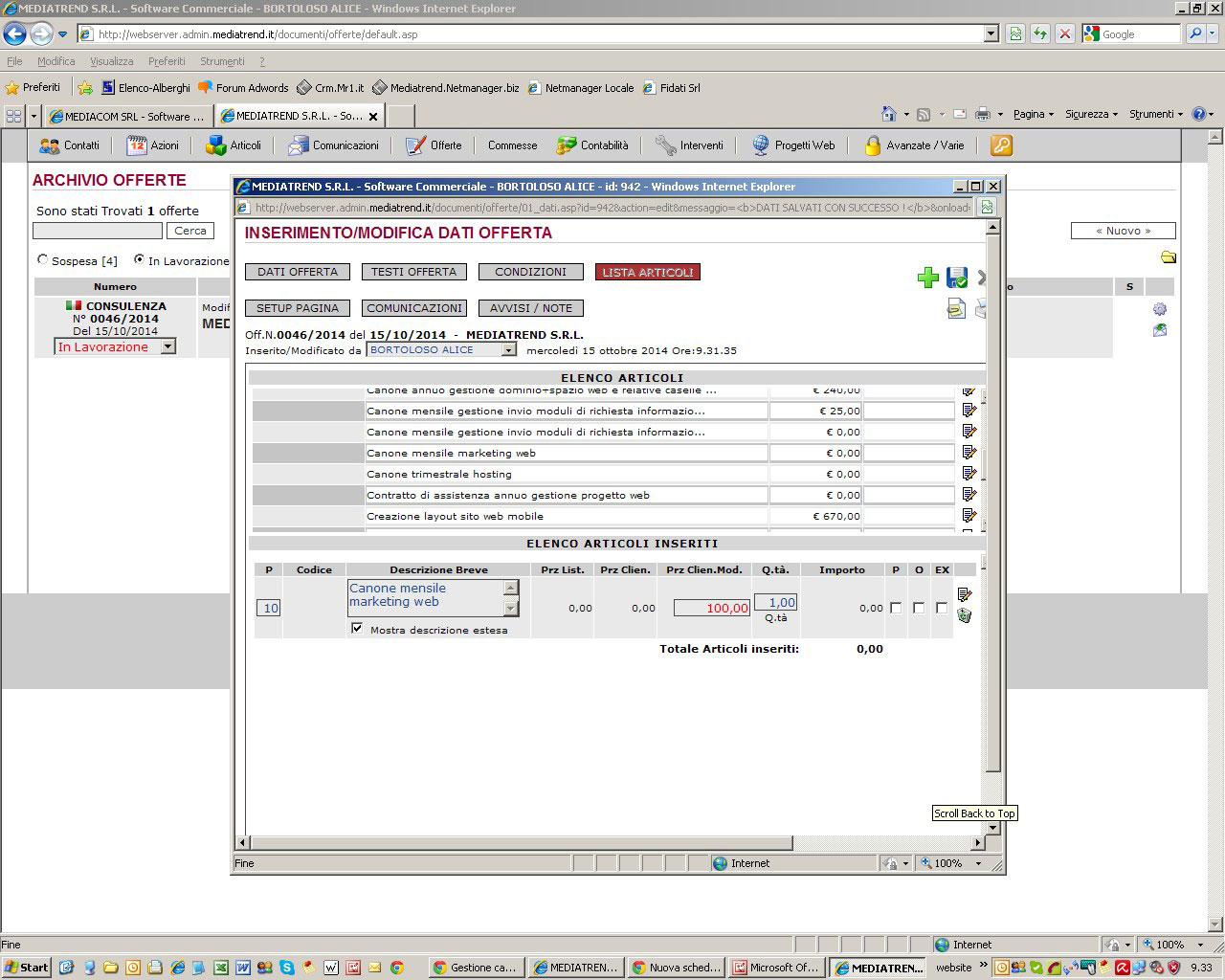Uncheck Mostra descrizione estesa checkbox
This screenshot has height=980, width=1225.
[357, 629]
